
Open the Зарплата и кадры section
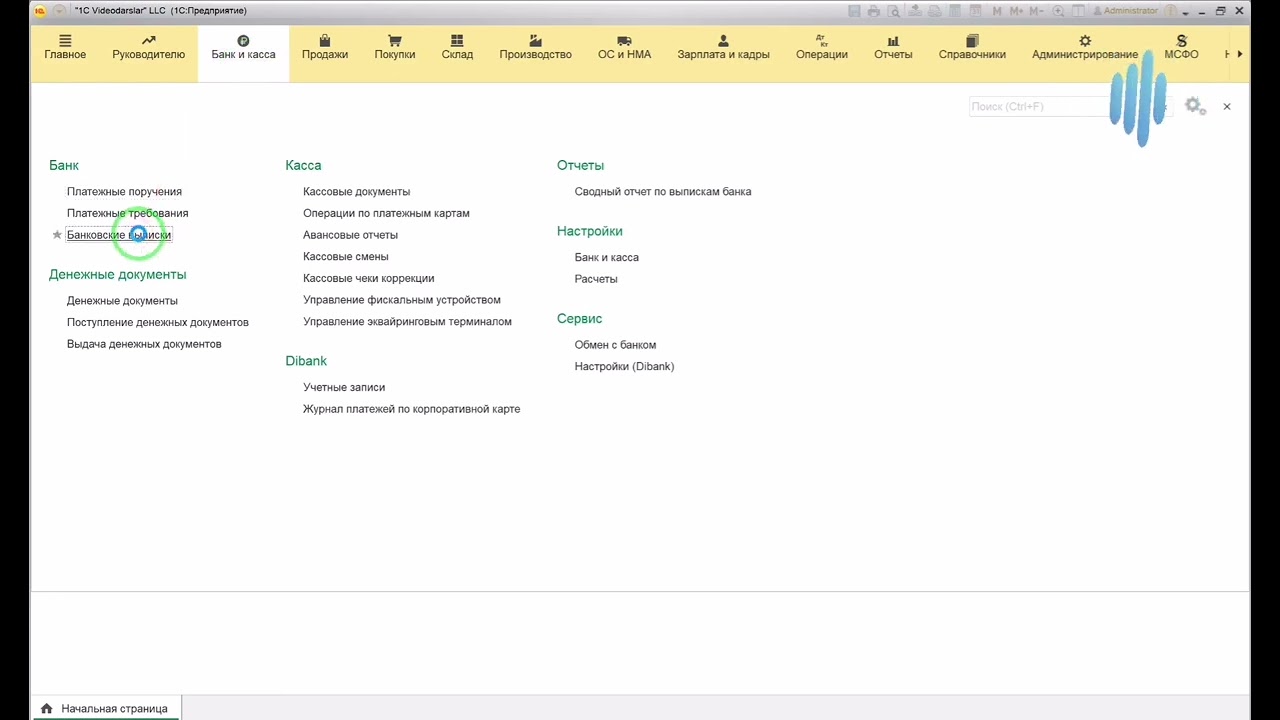coord(723,48)
